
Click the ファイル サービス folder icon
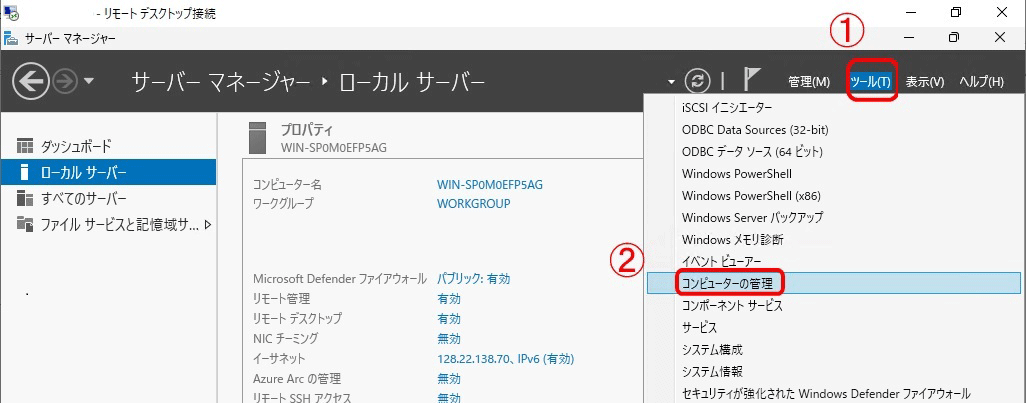pos(25,225)
